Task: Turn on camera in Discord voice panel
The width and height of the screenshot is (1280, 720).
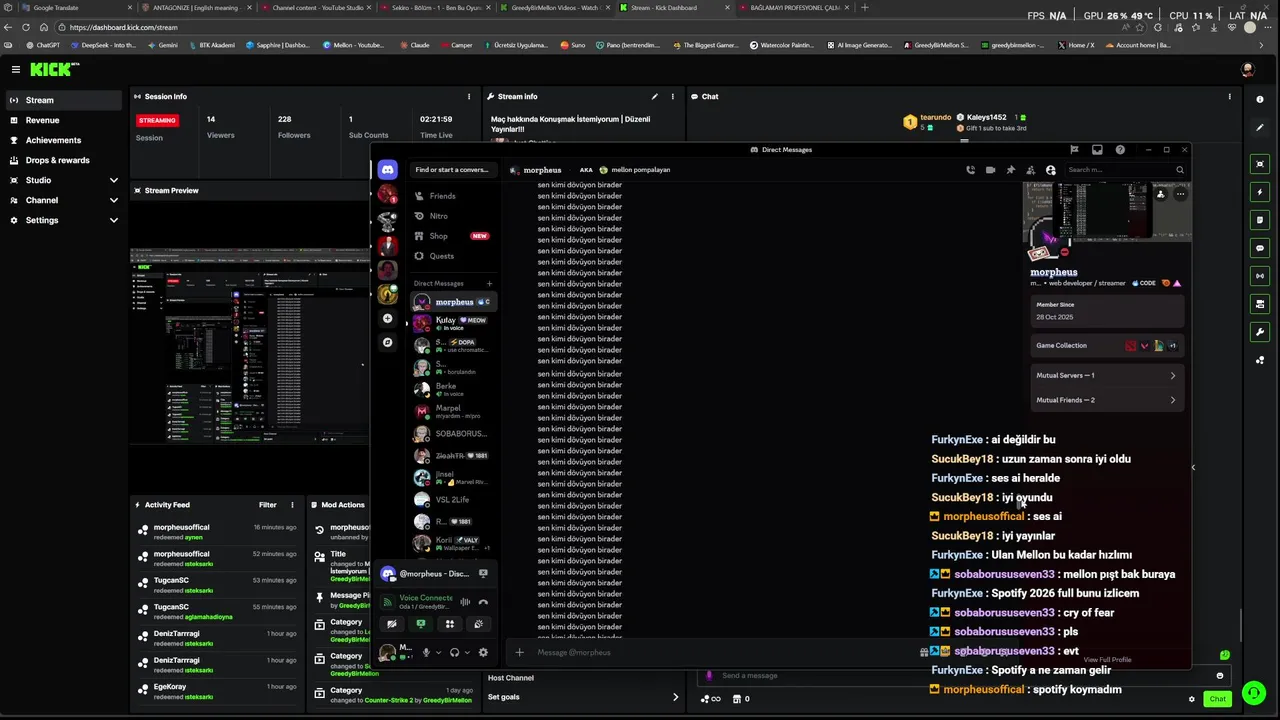Action: (x=392, y=624)
